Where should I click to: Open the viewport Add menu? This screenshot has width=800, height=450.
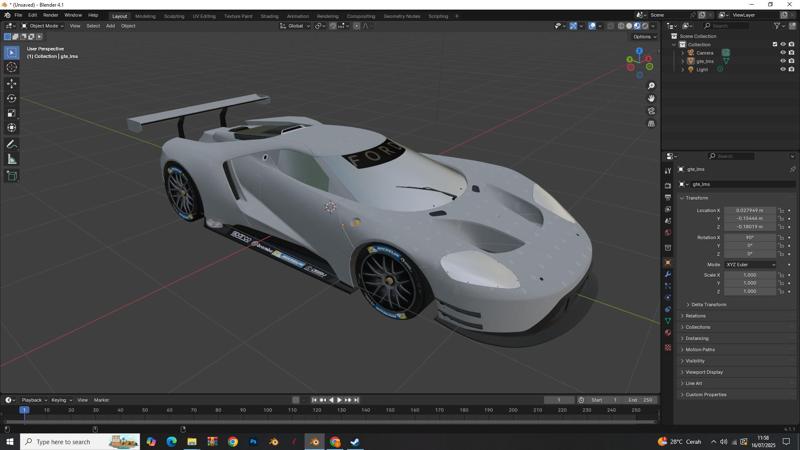coord(110,26)
